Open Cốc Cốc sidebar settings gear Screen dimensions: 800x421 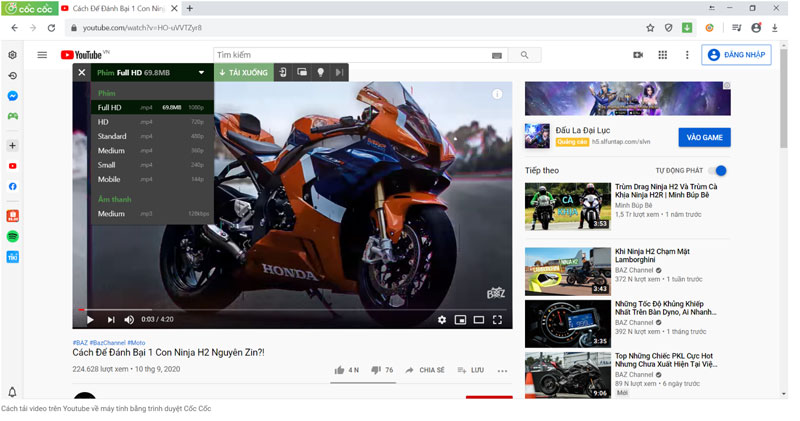coord(13,55)
